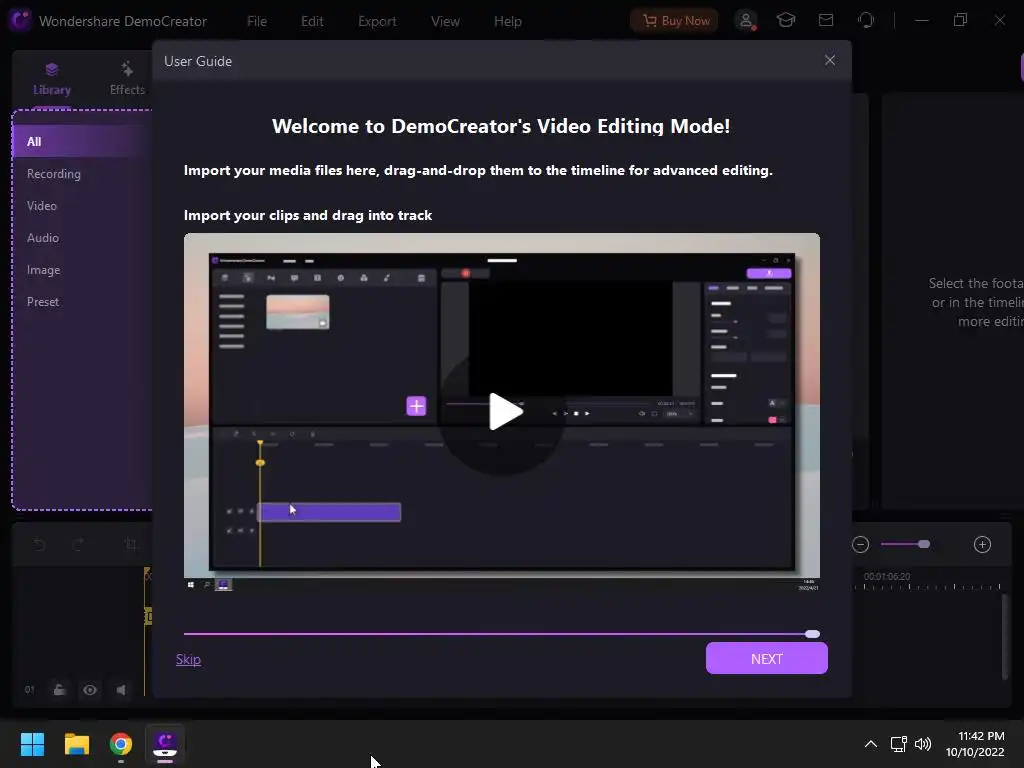Open the Export menu

(377, 21)
